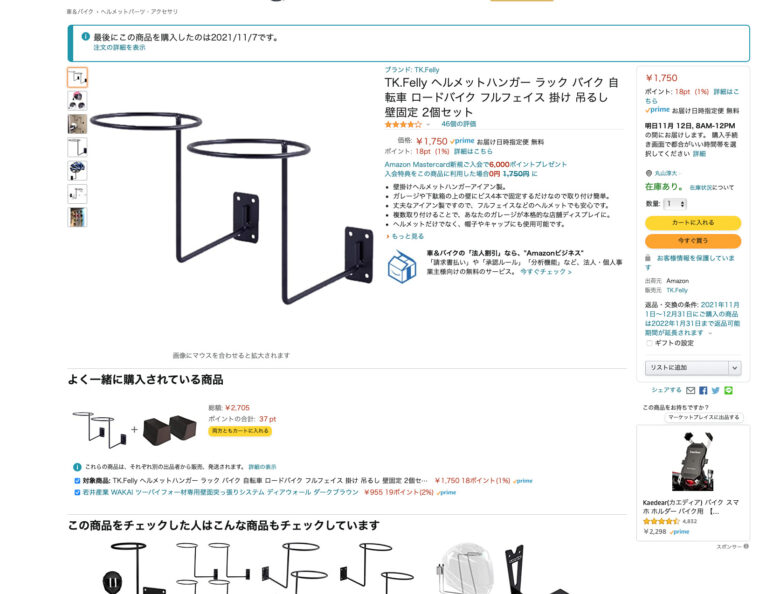
Task: Expand もっと見る to show more bullet points
Action: click(405, 236)
